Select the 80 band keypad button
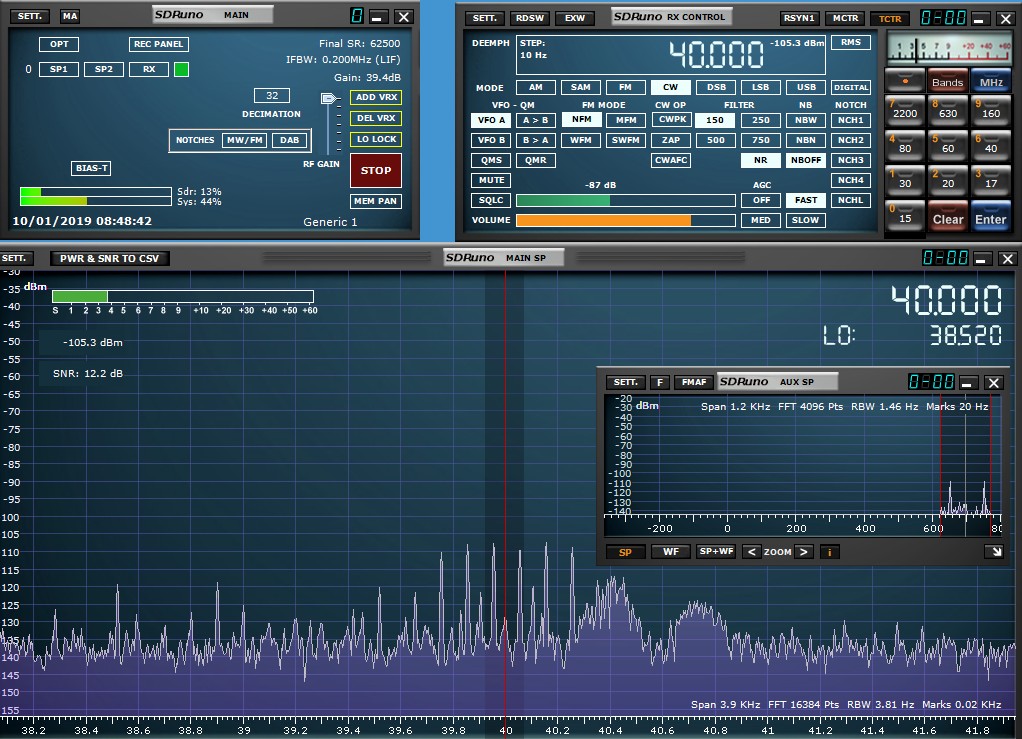 (x=905, y=147)
